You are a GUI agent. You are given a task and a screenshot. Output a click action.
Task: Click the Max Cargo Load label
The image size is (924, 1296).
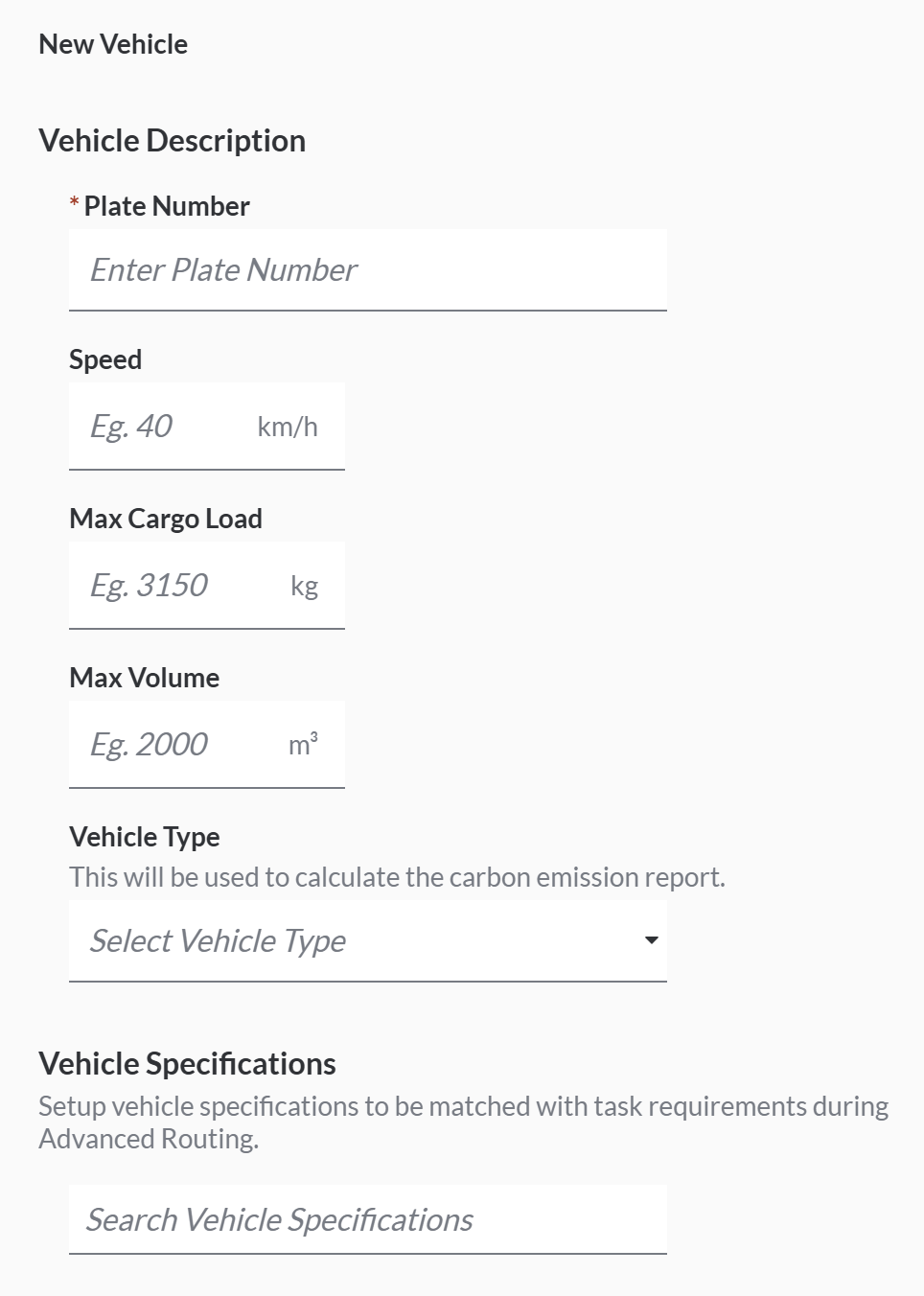click(166, 519)
